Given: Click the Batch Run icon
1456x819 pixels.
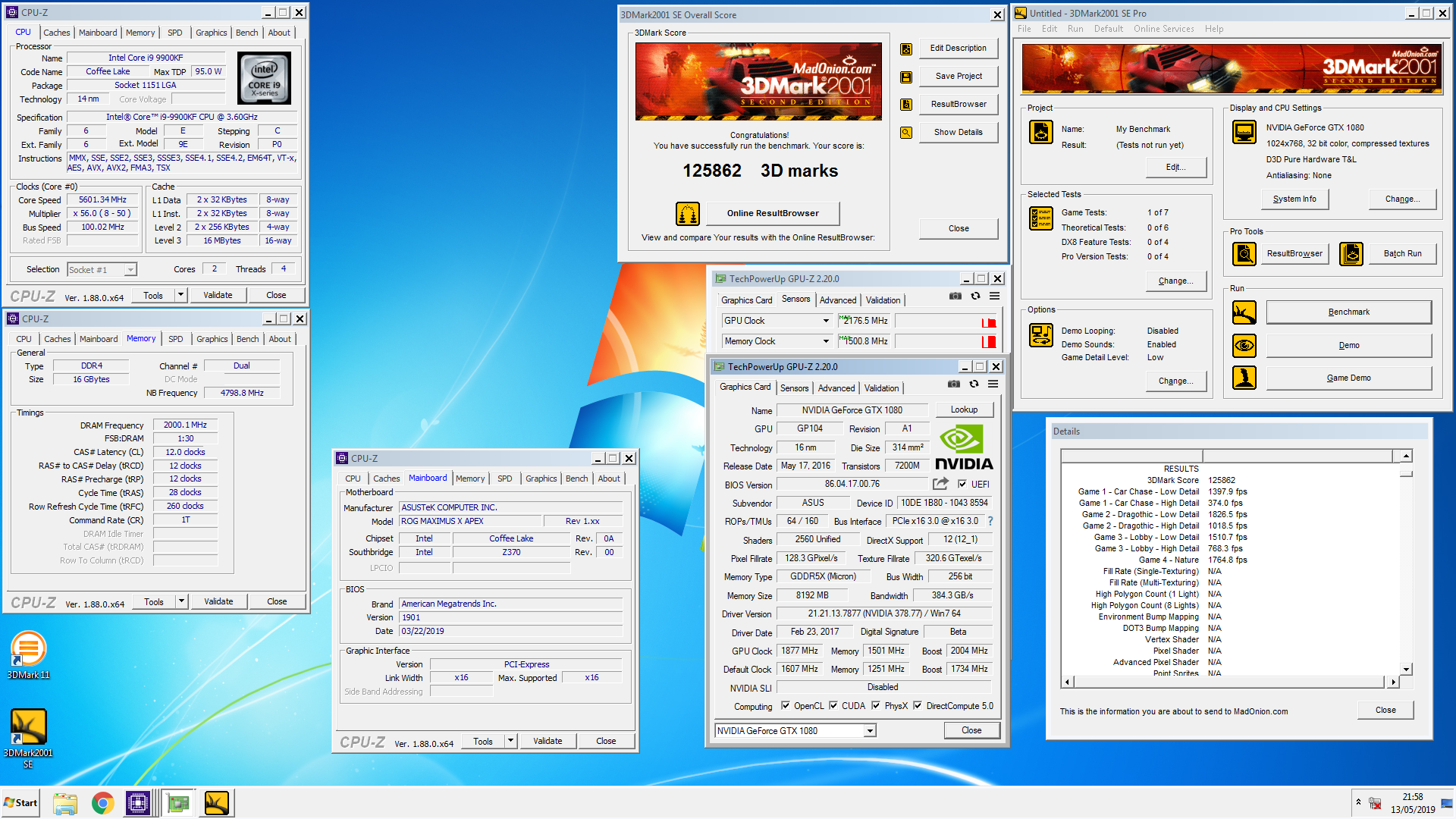Looking at the screenshot, I should pyautogui.click(x=1351, y=254).
